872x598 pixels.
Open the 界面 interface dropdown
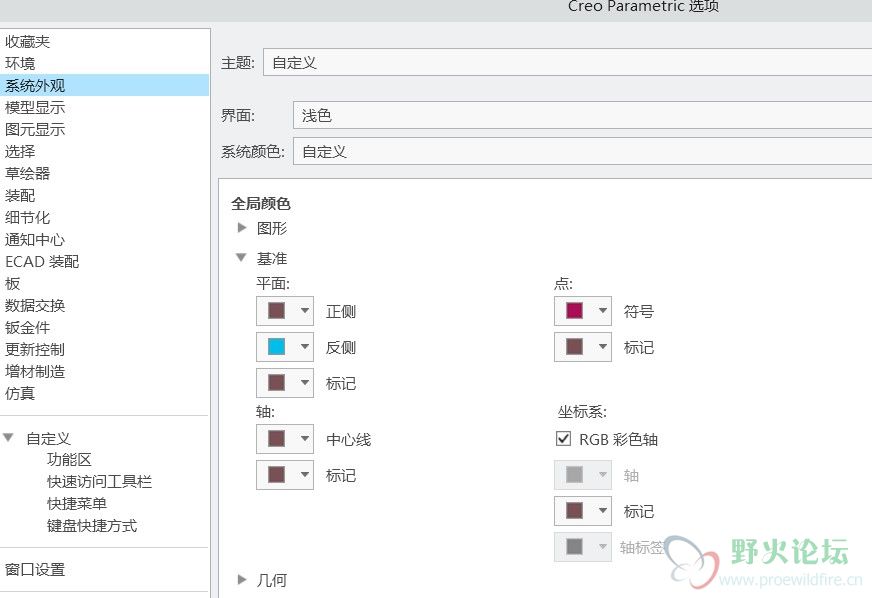coord(582,115)
